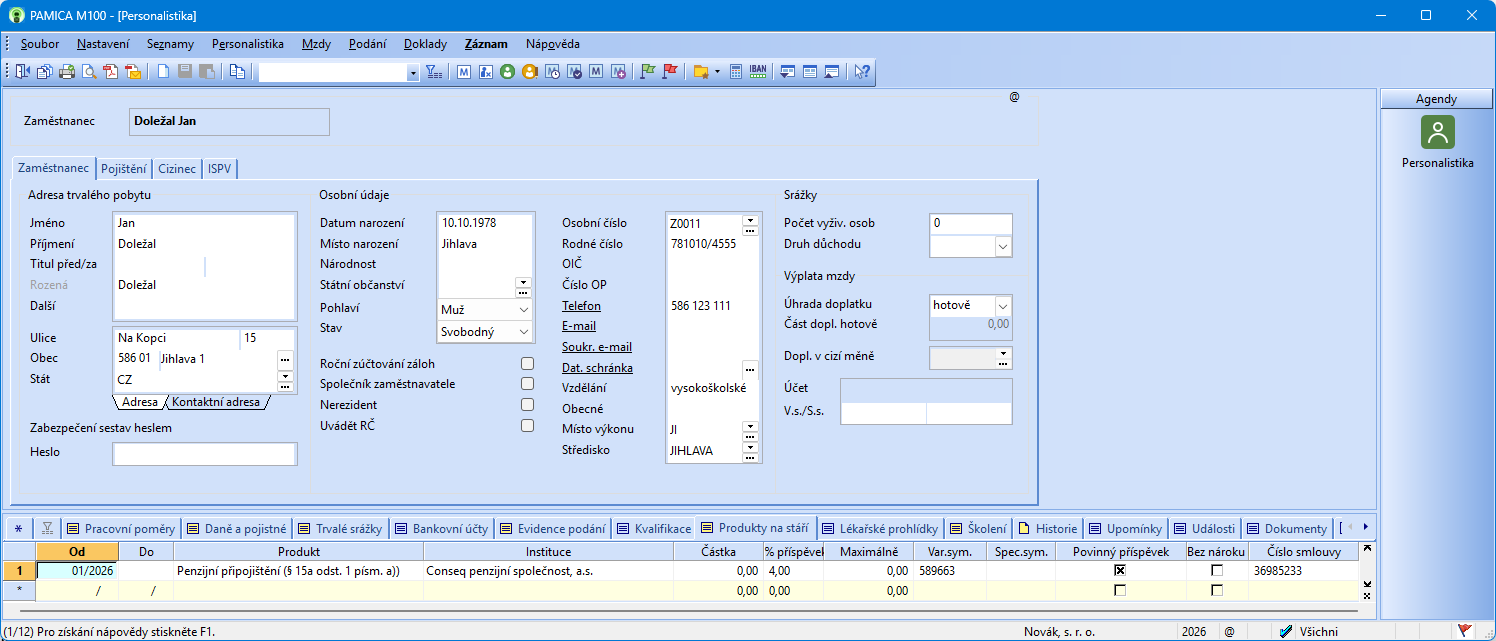Viewport: 1496px width, 641px height.
Task: Click the filter funnel toolbar icon
Action: tap(434, 72)
